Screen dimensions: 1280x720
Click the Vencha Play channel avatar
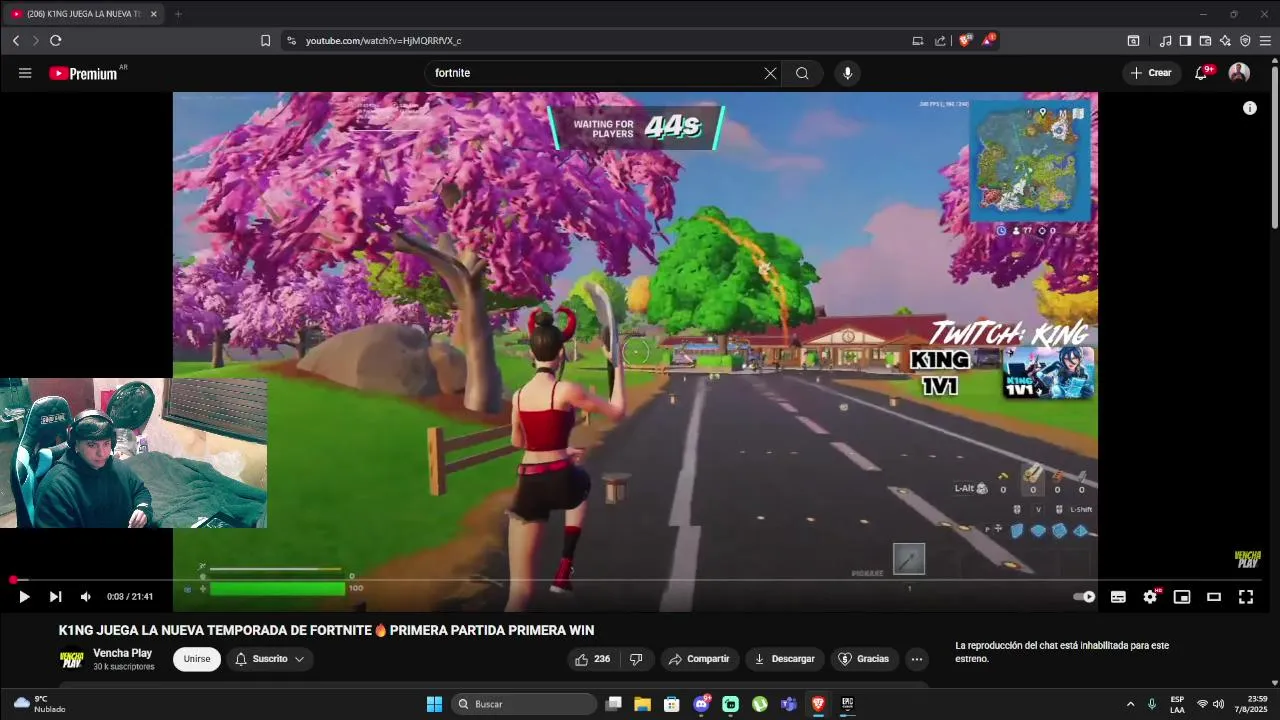72,659
